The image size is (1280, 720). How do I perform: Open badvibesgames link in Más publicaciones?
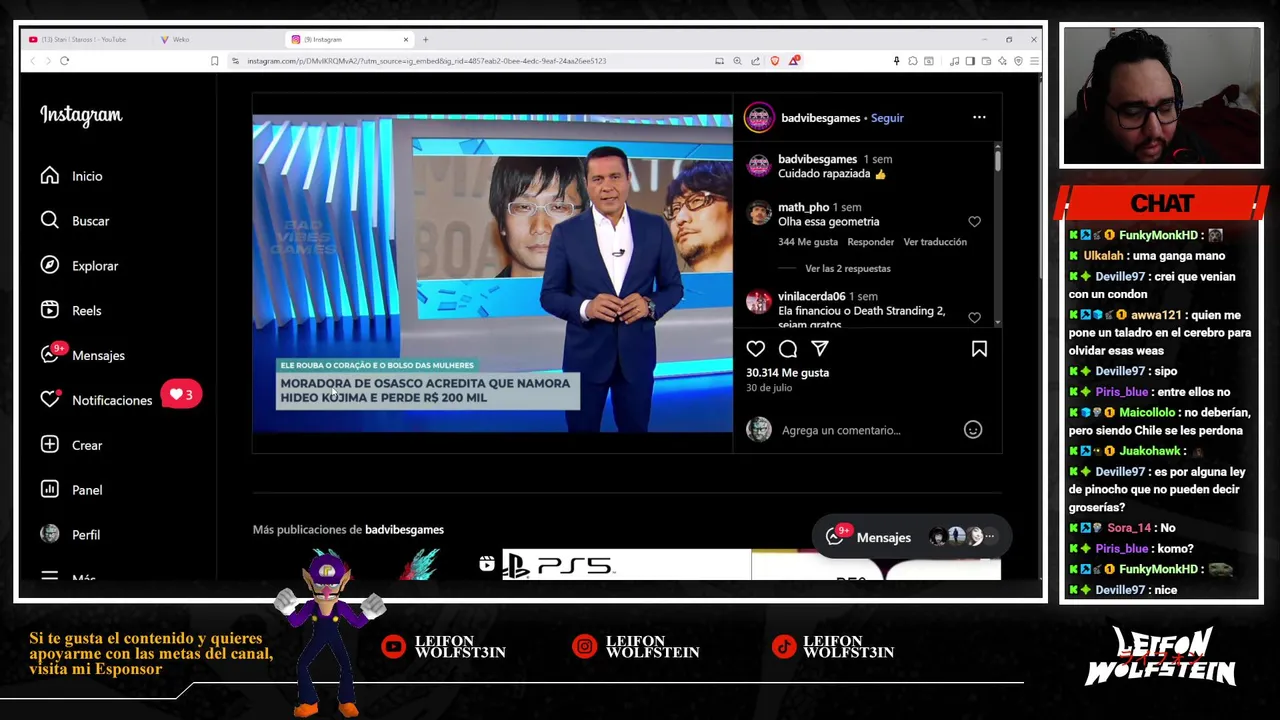point(404,529)
